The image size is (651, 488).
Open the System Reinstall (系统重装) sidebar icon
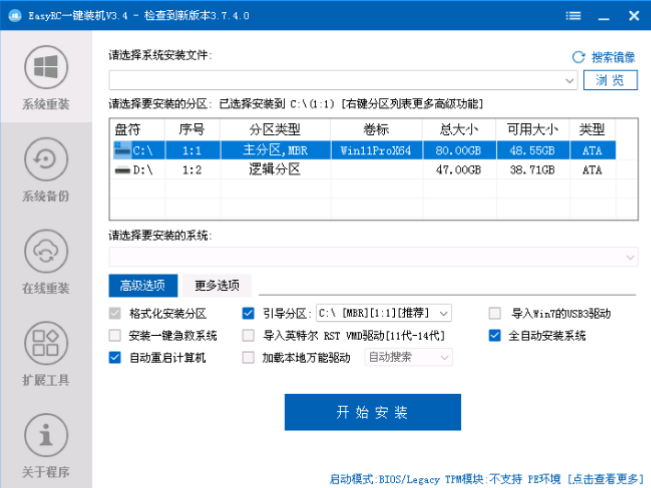point(46,67)
